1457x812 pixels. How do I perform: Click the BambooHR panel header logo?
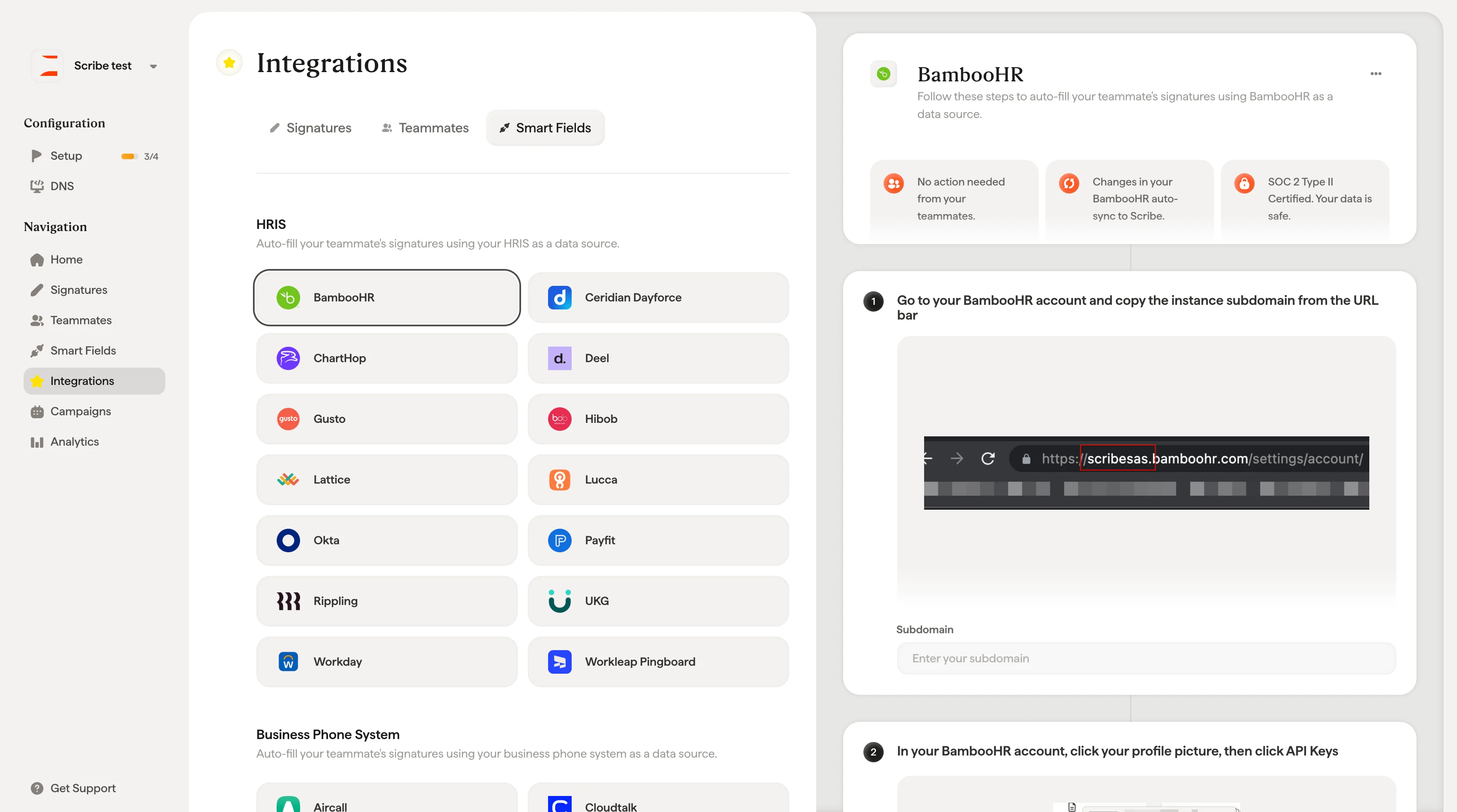point(883,73)
